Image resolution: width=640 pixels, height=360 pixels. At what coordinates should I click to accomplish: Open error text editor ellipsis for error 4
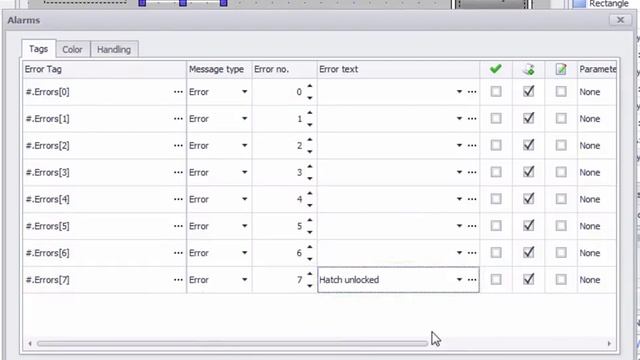(472, 199)
